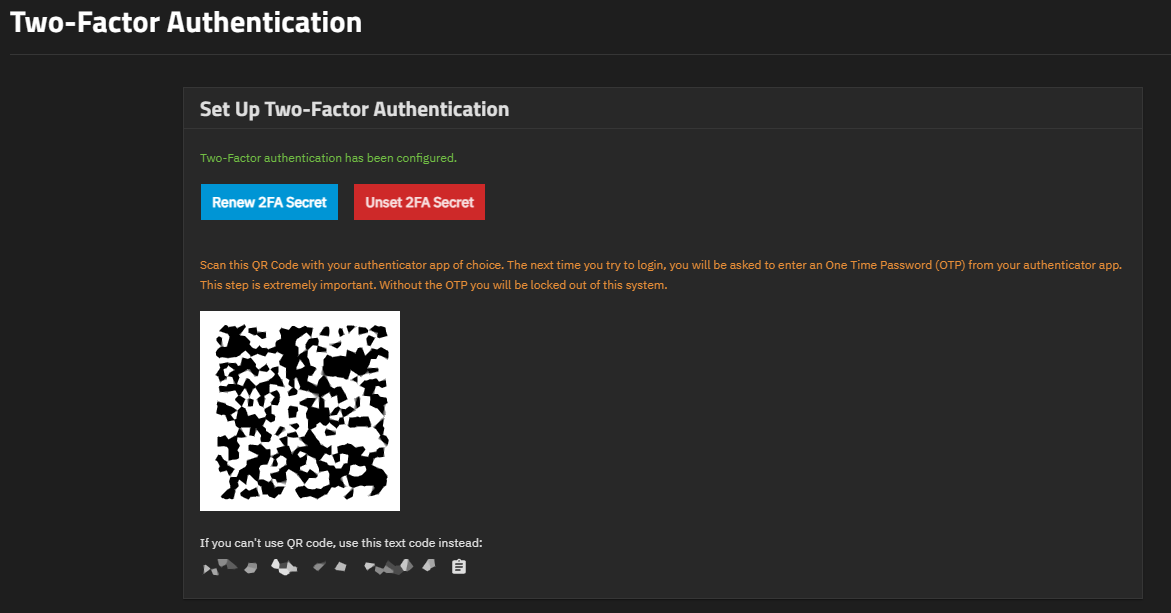Click the blurred text code value
The height and width of the screenshot is (613, 1171).
click(x=319, y=567)
